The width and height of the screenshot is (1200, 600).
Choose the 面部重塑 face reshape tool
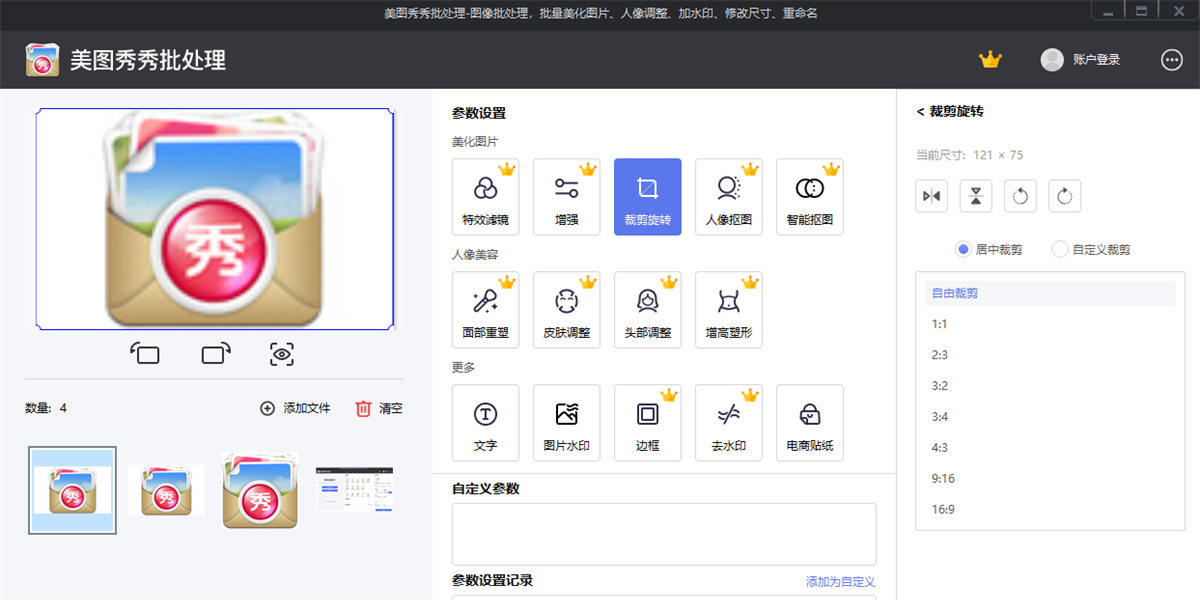coord(485,310)
